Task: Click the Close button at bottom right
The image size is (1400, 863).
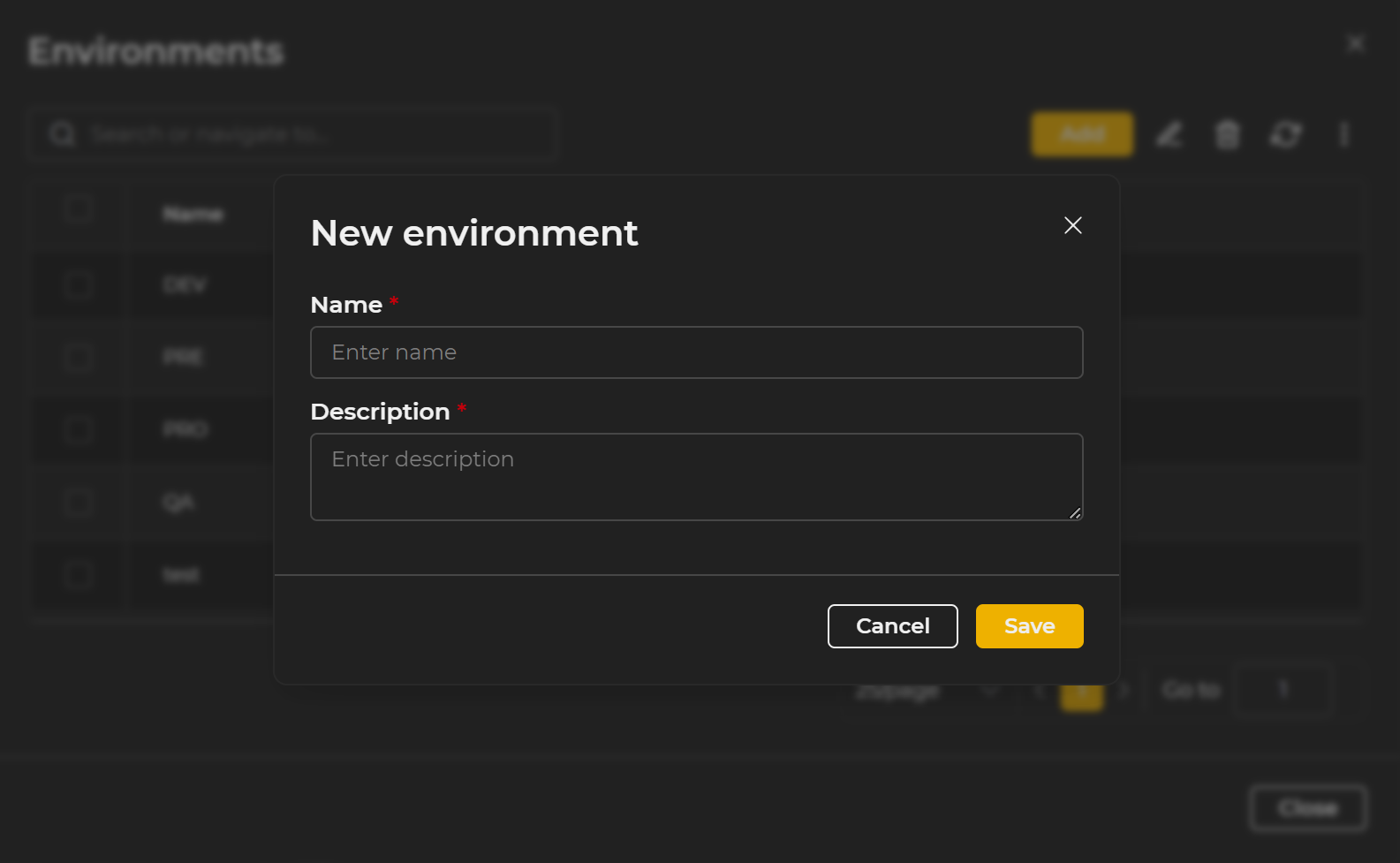Action: [1308, 808]
